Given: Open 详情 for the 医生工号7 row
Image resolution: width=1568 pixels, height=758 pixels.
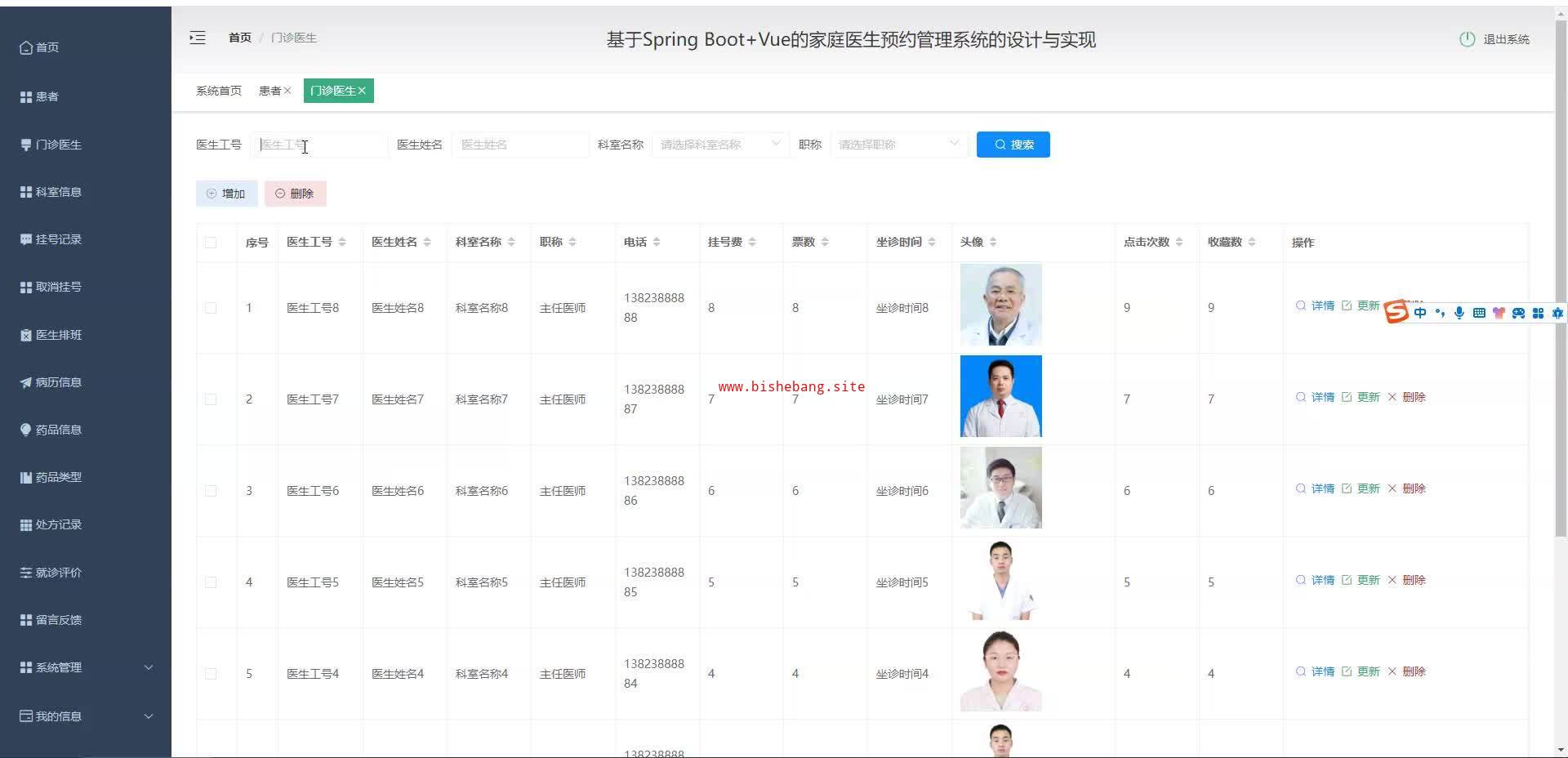Looking at the screenshot, I should (x=1315, y=397).
